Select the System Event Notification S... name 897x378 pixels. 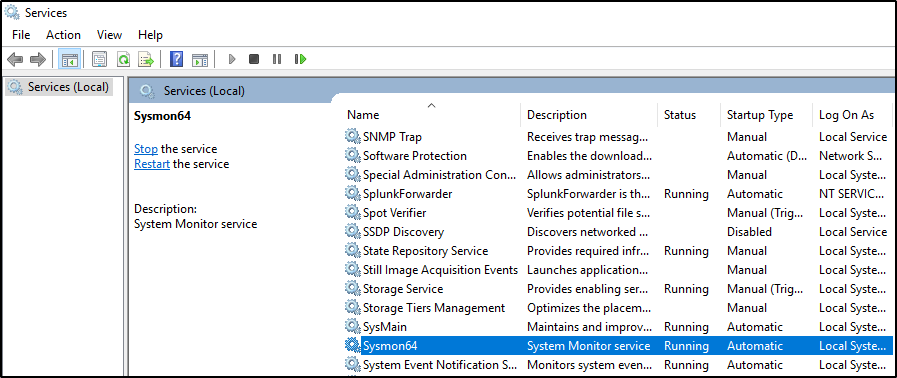click(x=439, y=364)
